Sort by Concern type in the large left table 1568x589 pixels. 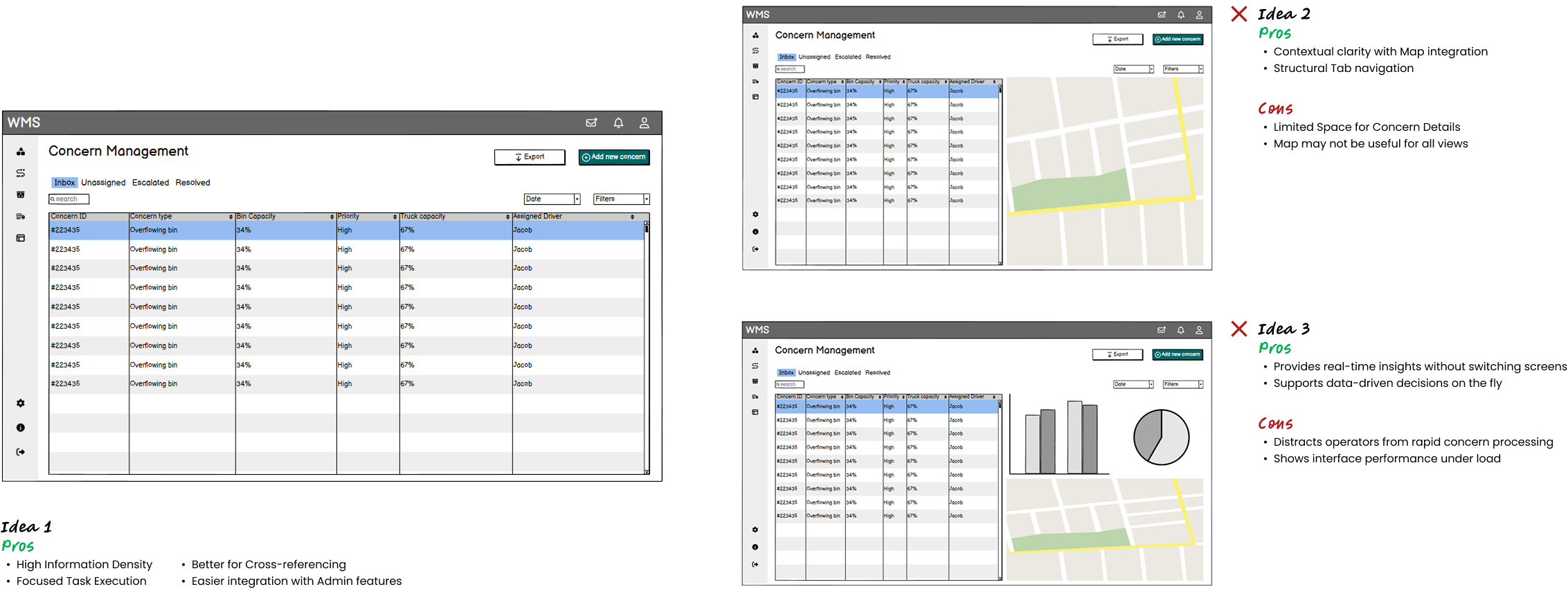(x=231, y=217)
